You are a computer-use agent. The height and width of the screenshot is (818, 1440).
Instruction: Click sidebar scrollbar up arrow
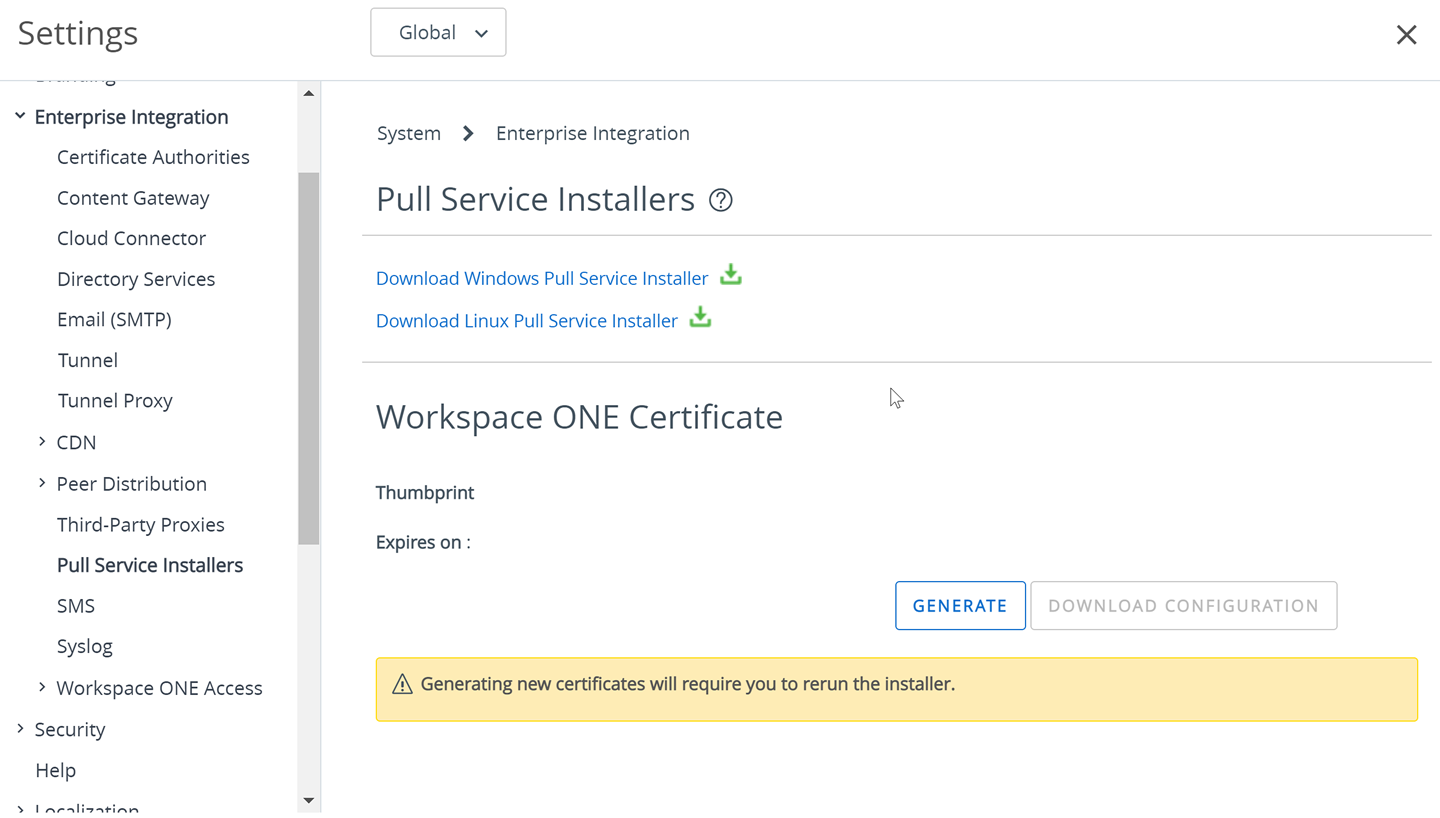308,93
